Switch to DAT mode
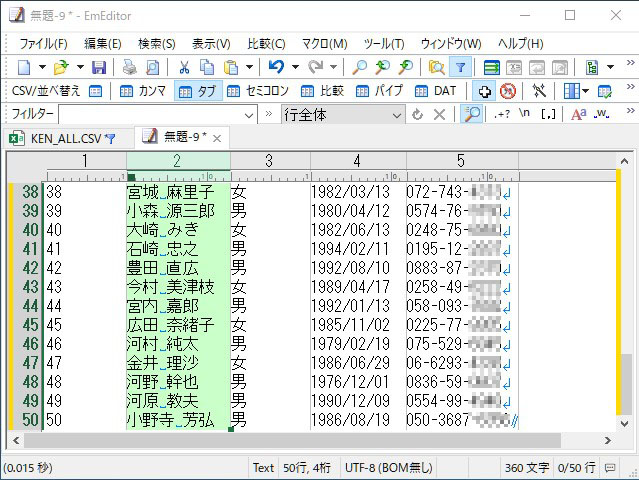Image resolution: width=639 pixels, height=480 pixels. [x=435, y=91]
